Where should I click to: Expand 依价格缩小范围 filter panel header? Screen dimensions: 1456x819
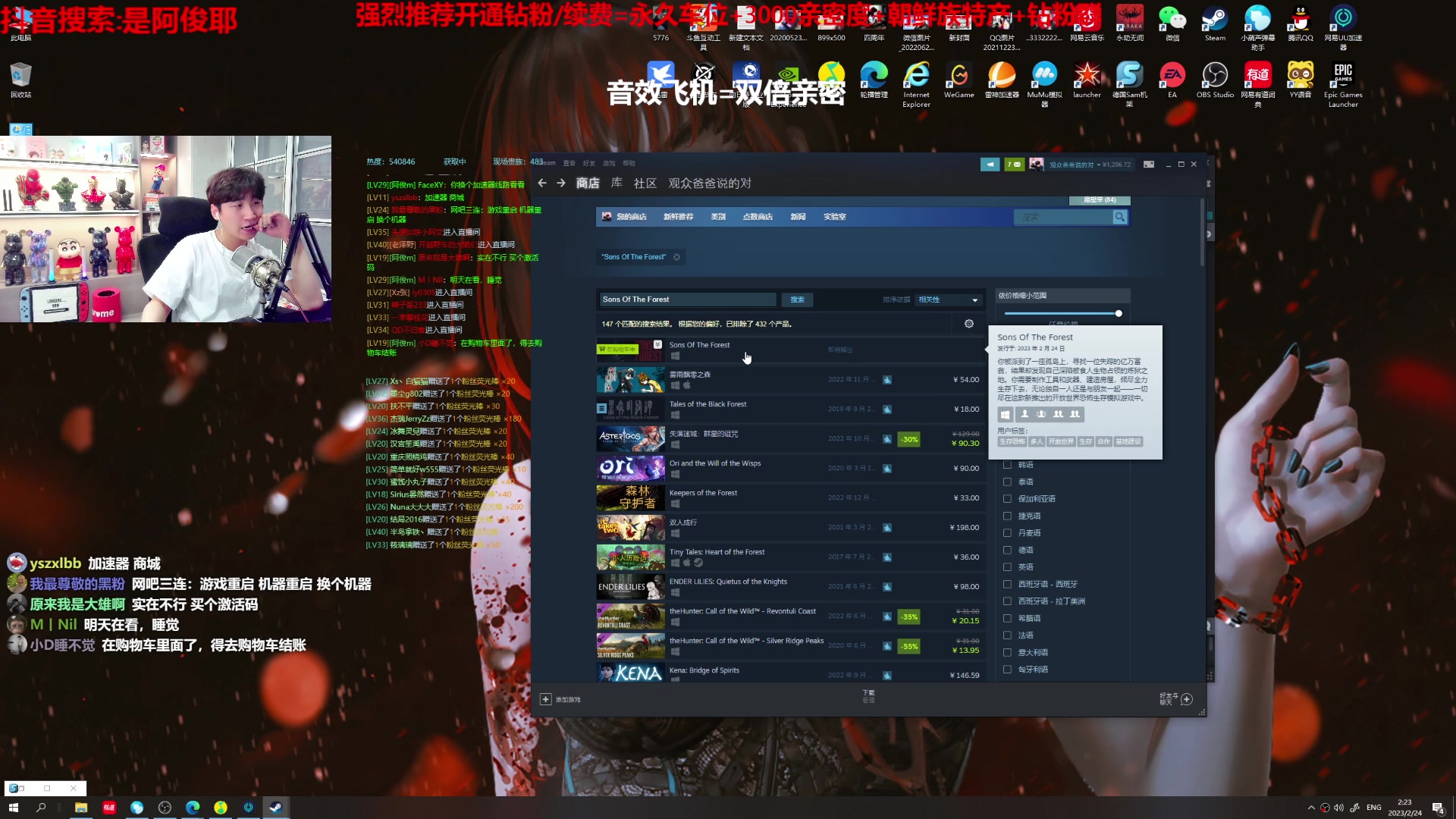tap(1062, 296)
